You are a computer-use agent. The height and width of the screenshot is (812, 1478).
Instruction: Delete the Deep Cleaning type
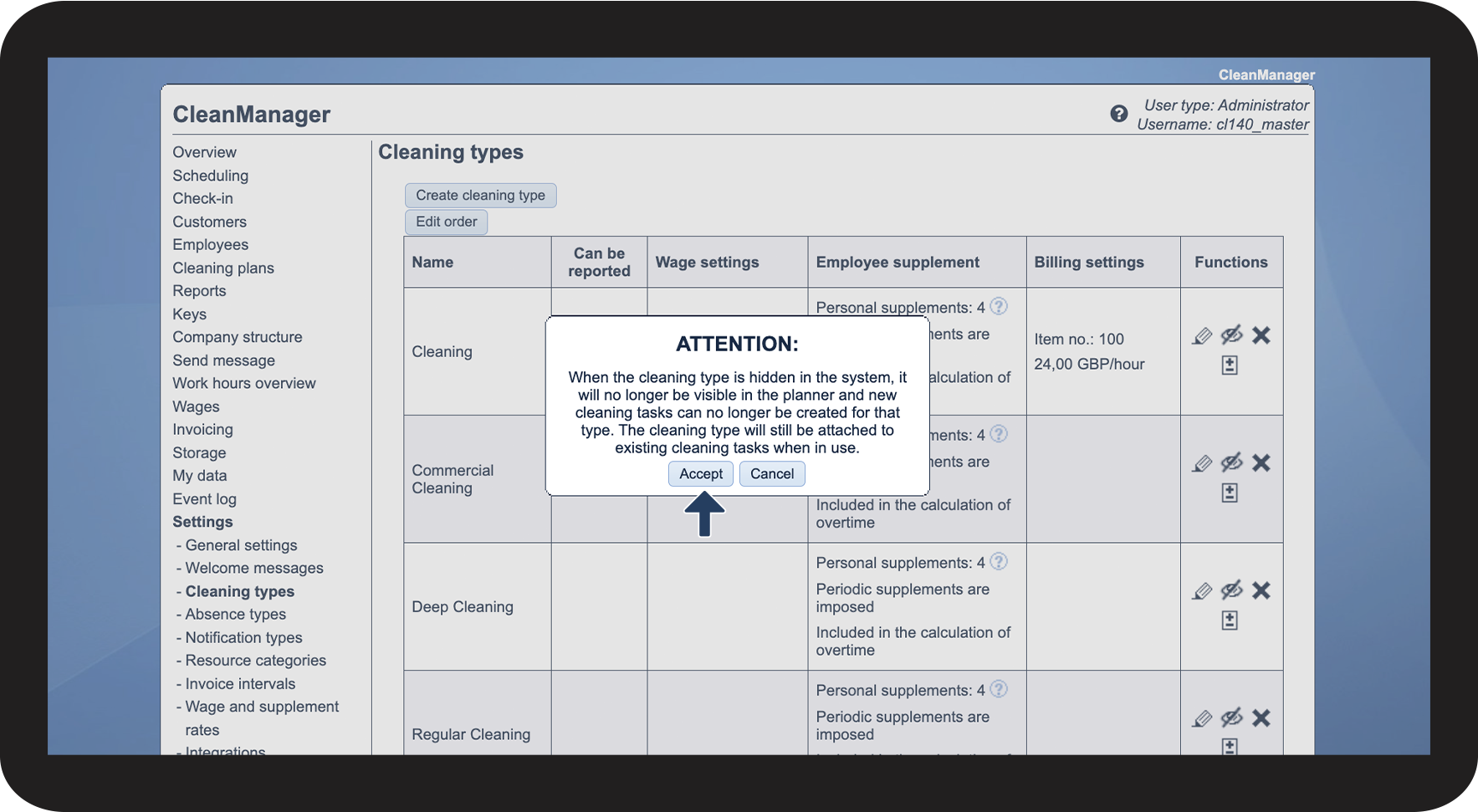(x=1261, y=591)
